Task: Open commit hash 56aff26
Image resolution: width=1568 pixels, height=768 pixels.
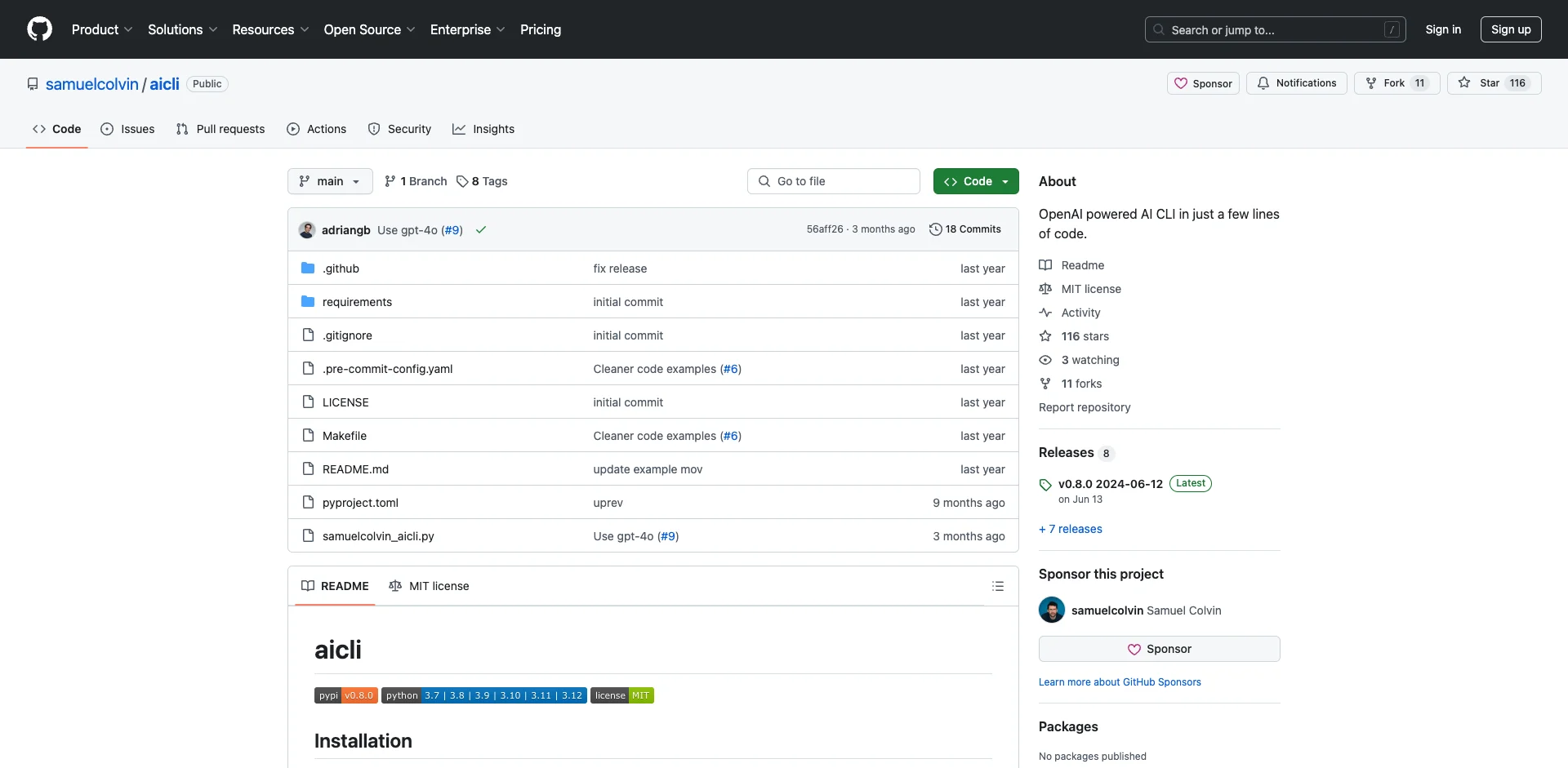Action: pos(825,229)
